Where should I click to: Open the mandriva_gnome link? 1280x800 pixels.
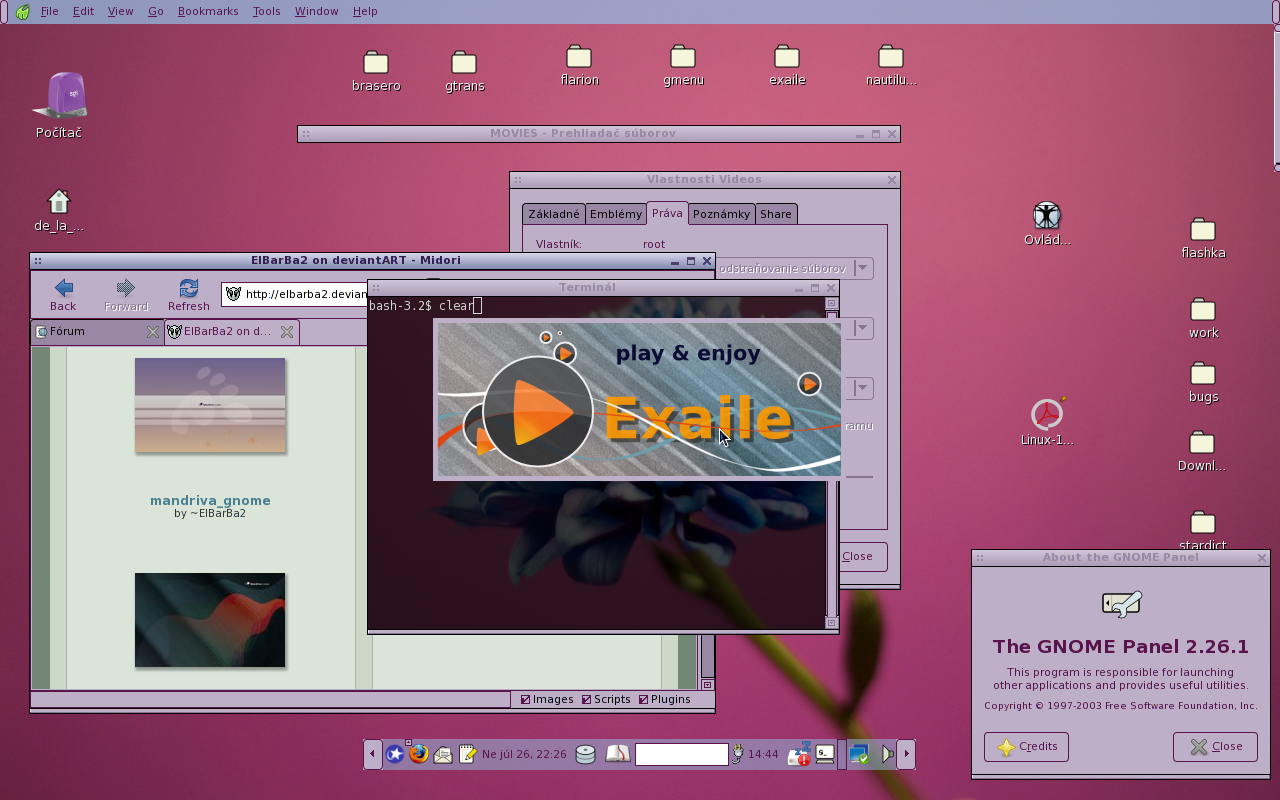210,500
